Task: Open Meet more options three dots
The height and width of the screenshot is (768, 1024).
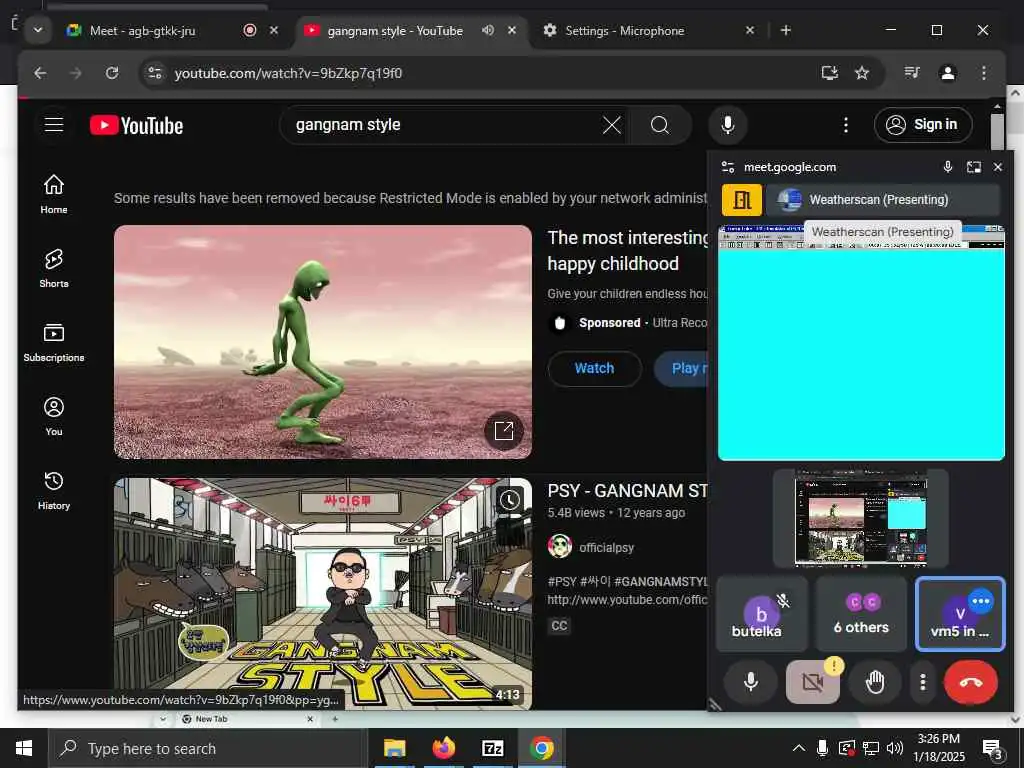Action: click(x=922, y=682)
